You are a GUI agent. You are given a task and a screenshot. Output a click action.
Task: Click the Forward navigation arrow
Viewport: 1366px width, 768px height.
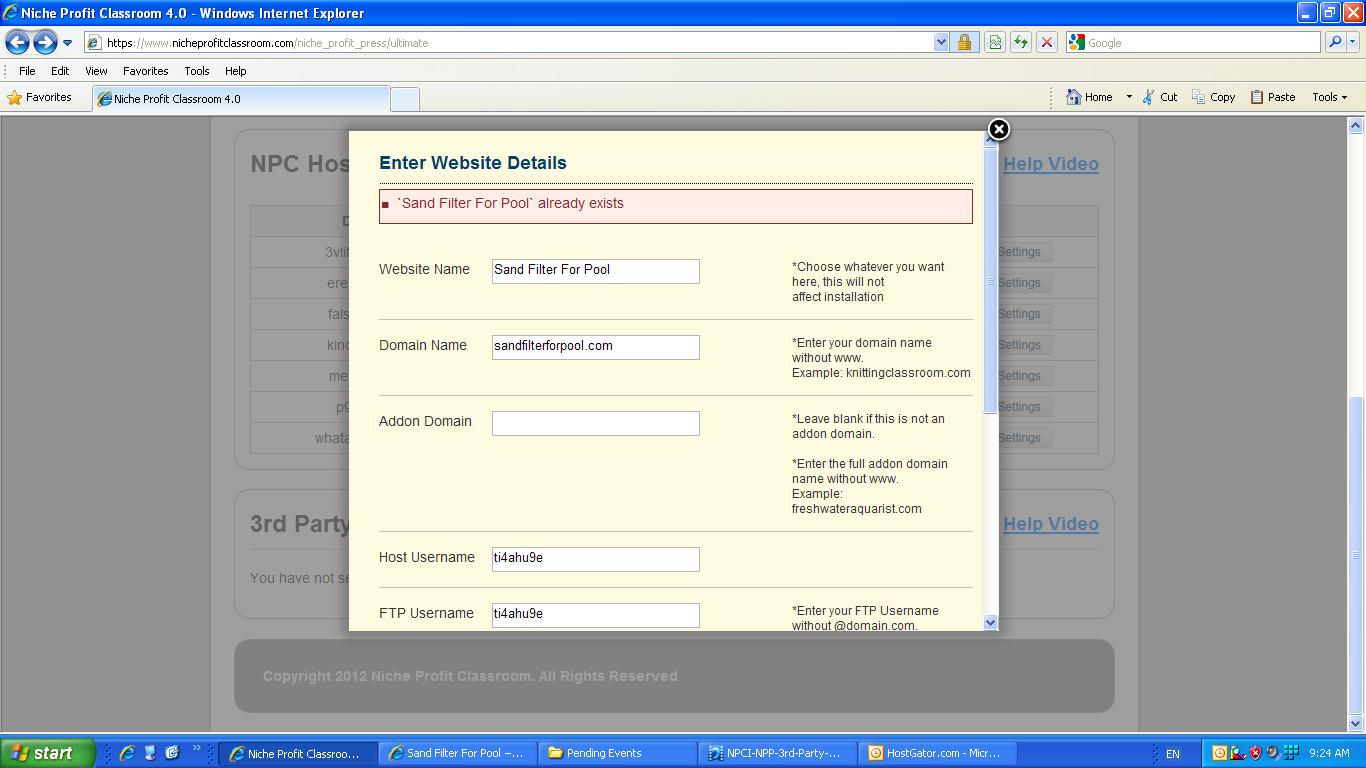tap(45, 42)
